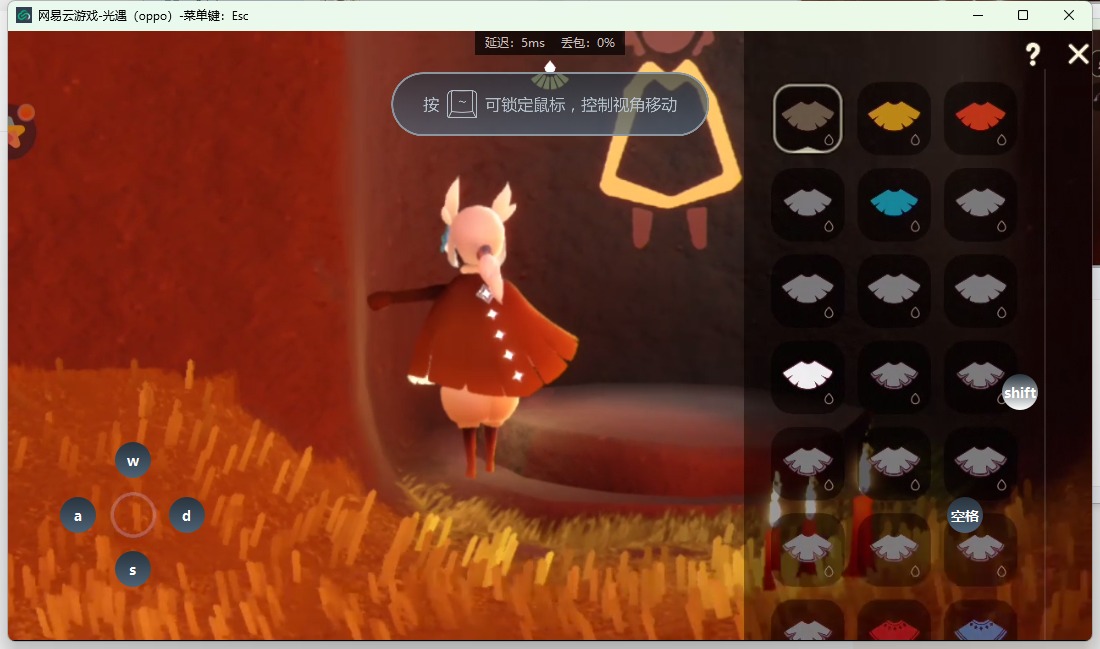Tap the 空格 space key overlay
The height and width of the screenshot is (649, 1100).
click(965, 516)
